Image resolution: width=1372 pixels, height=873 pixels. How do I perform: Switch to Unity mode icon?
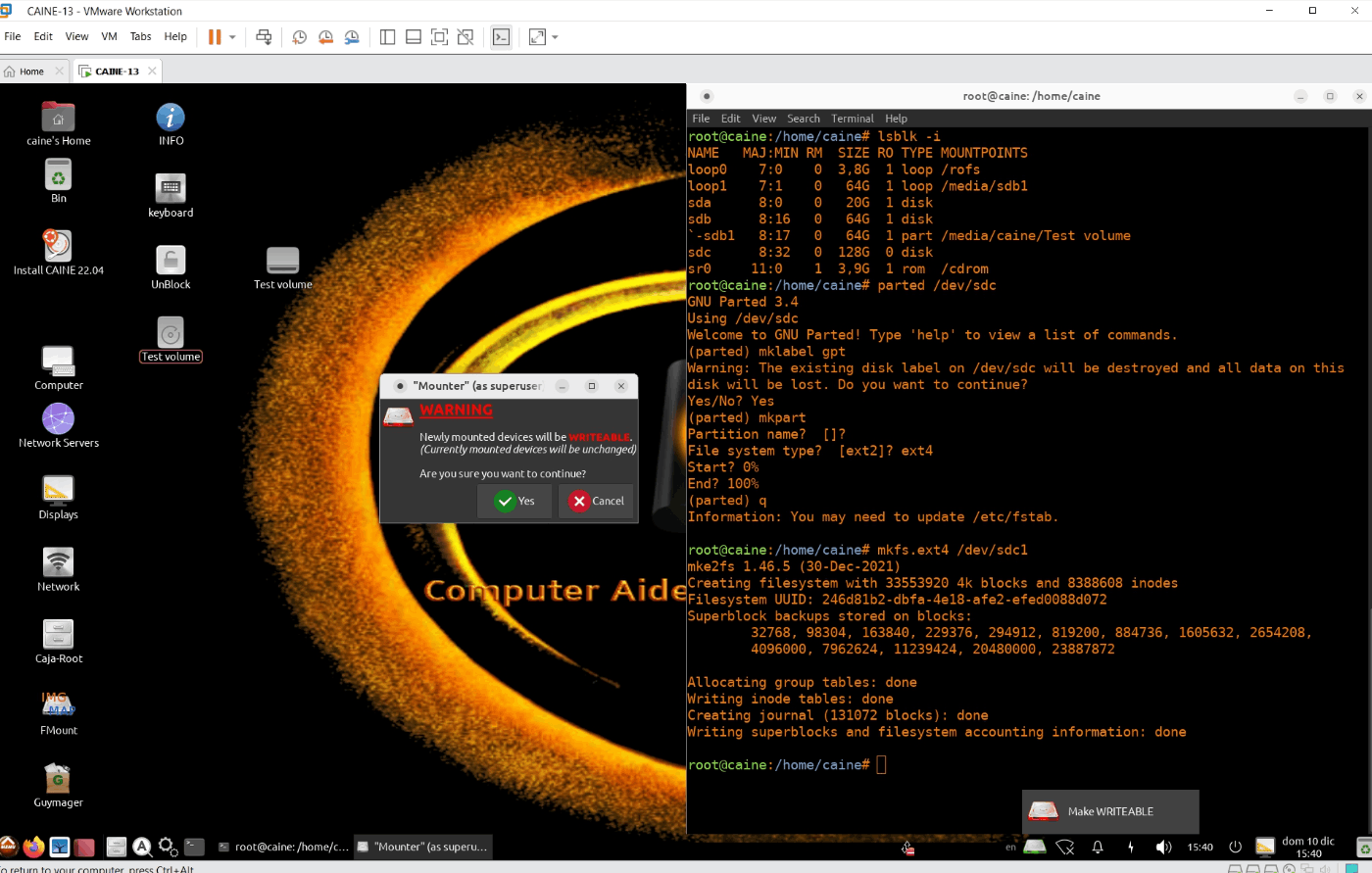466,37
